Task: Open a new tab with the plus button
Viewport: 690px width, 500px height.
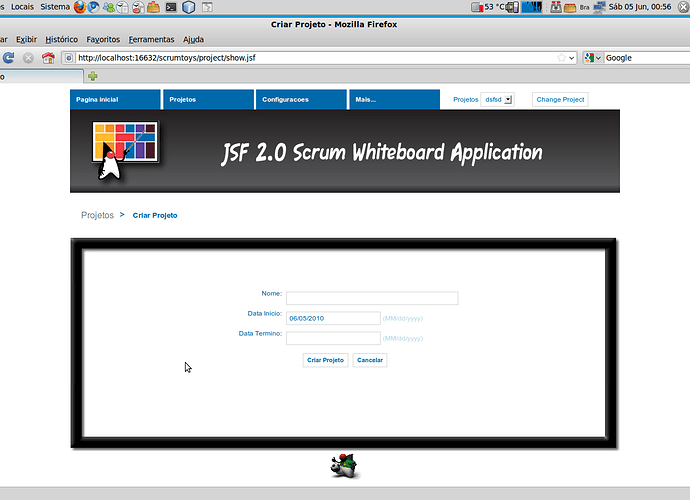Action: coord(92,76)
